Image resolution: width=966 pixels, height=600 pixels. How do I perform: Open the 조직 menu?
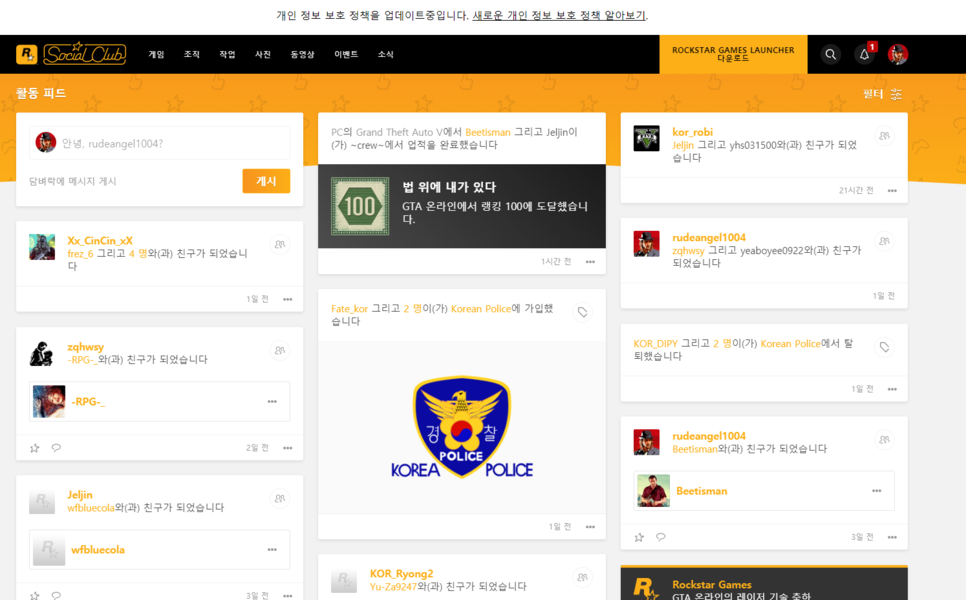192,54
